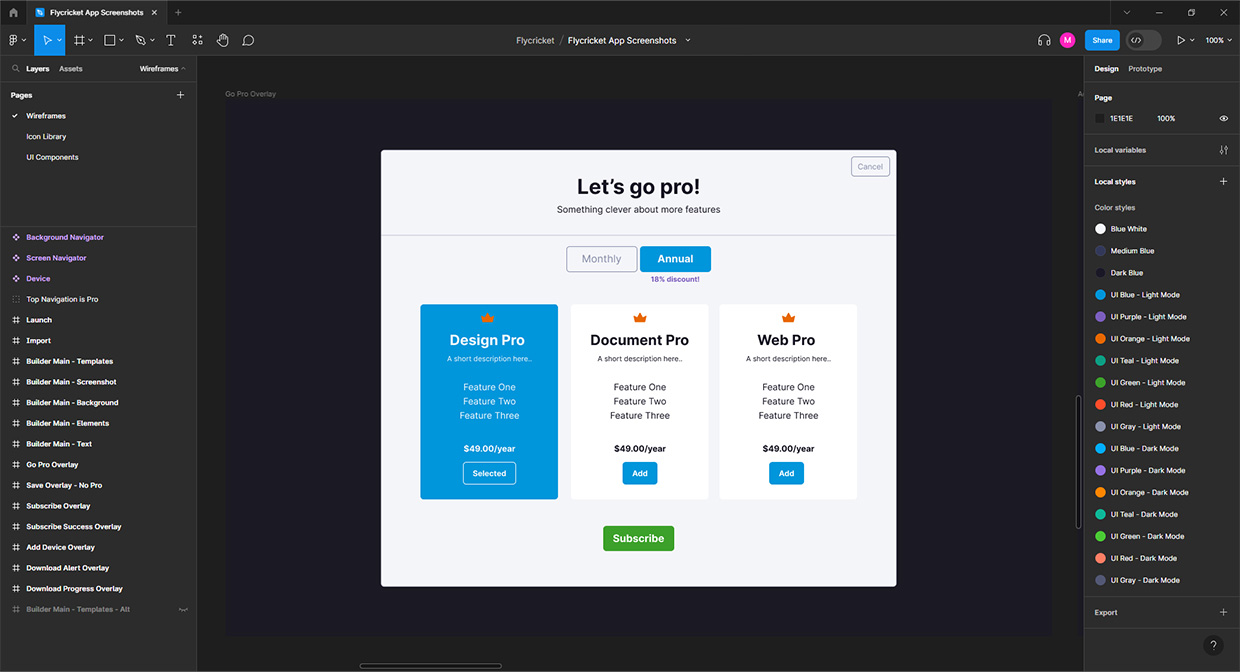Open the Figma main menu dropdown

pyautogui.click(x=17, y=40)
